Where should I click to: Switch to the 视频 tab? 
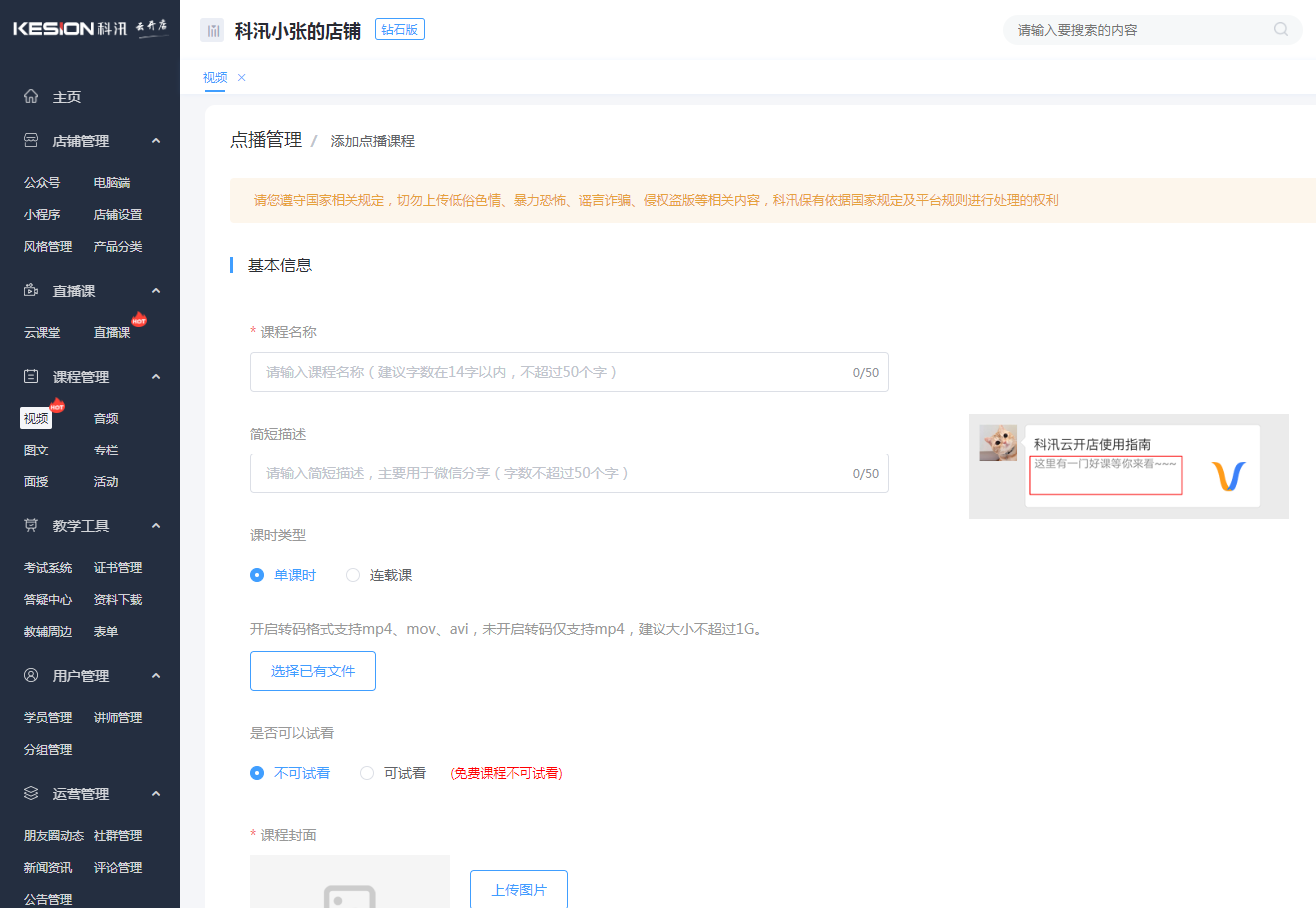click(x=214, y=76)
